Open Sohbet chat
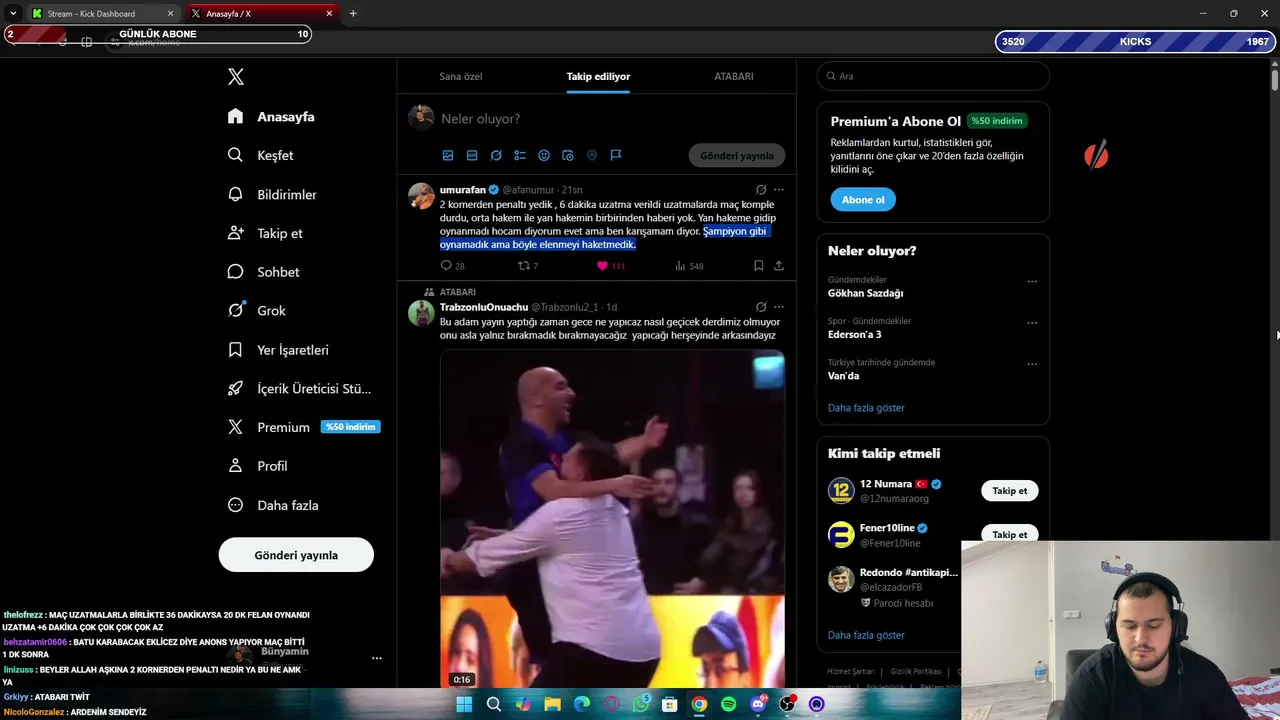 [263, 272]
